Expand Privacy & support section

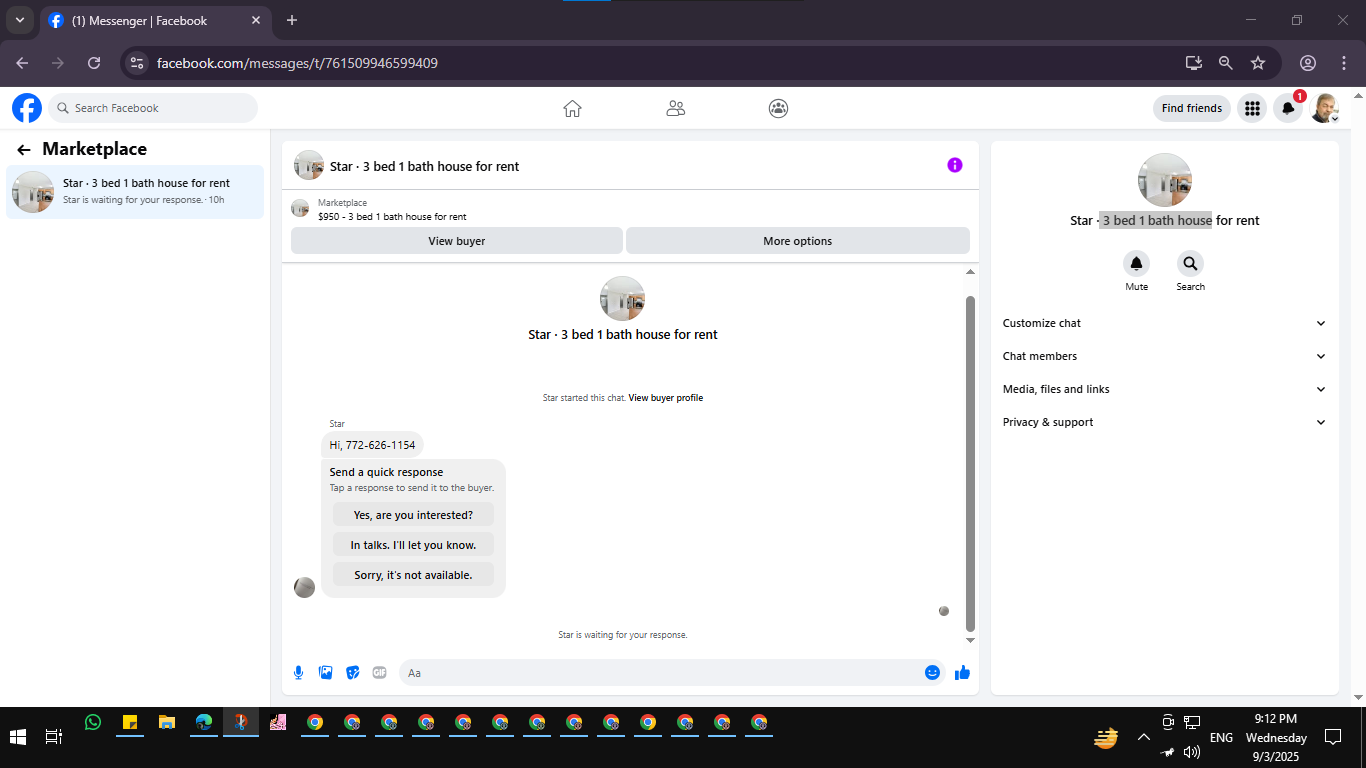(1164, 422)
